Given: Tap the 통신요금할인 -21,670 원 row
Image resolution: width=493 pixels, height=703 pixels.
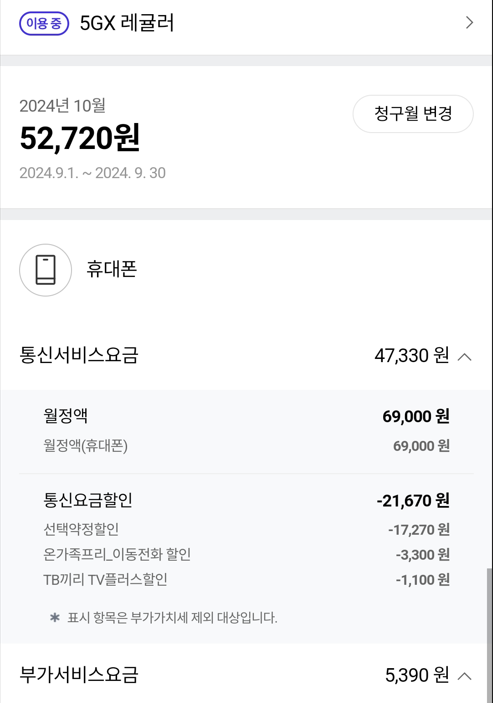Looking at the screenshot, I should pos(246,500).
